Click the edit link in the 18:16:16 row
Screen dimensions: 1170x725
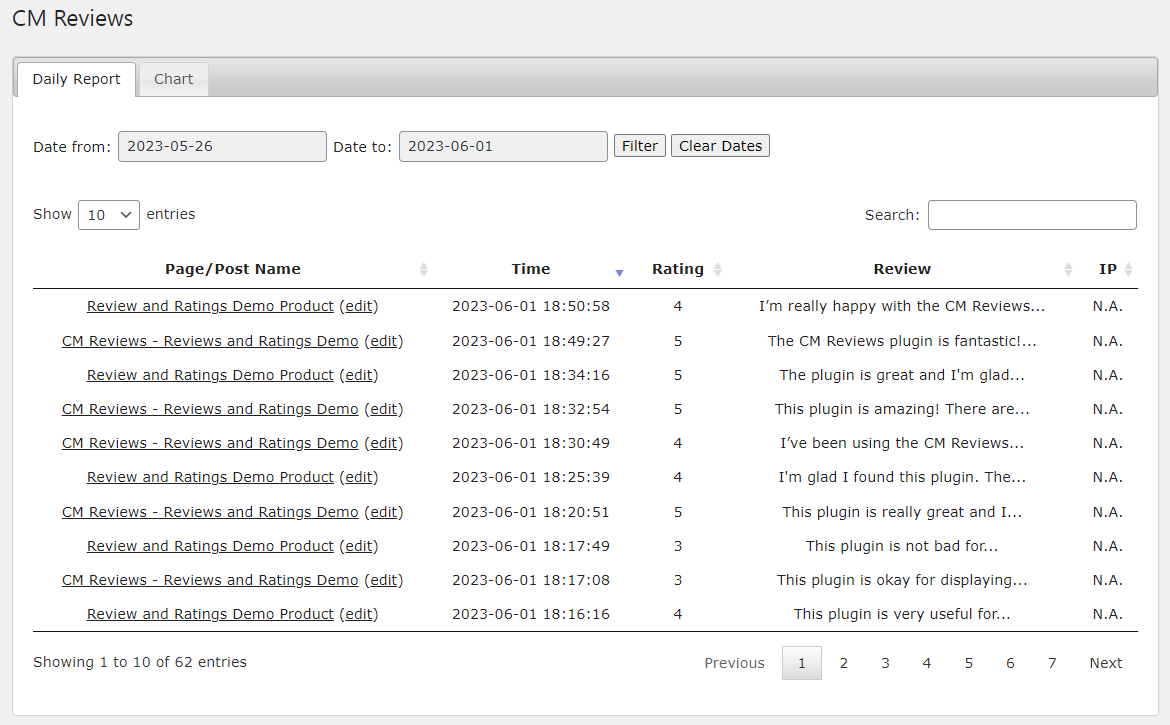(359, 614)
